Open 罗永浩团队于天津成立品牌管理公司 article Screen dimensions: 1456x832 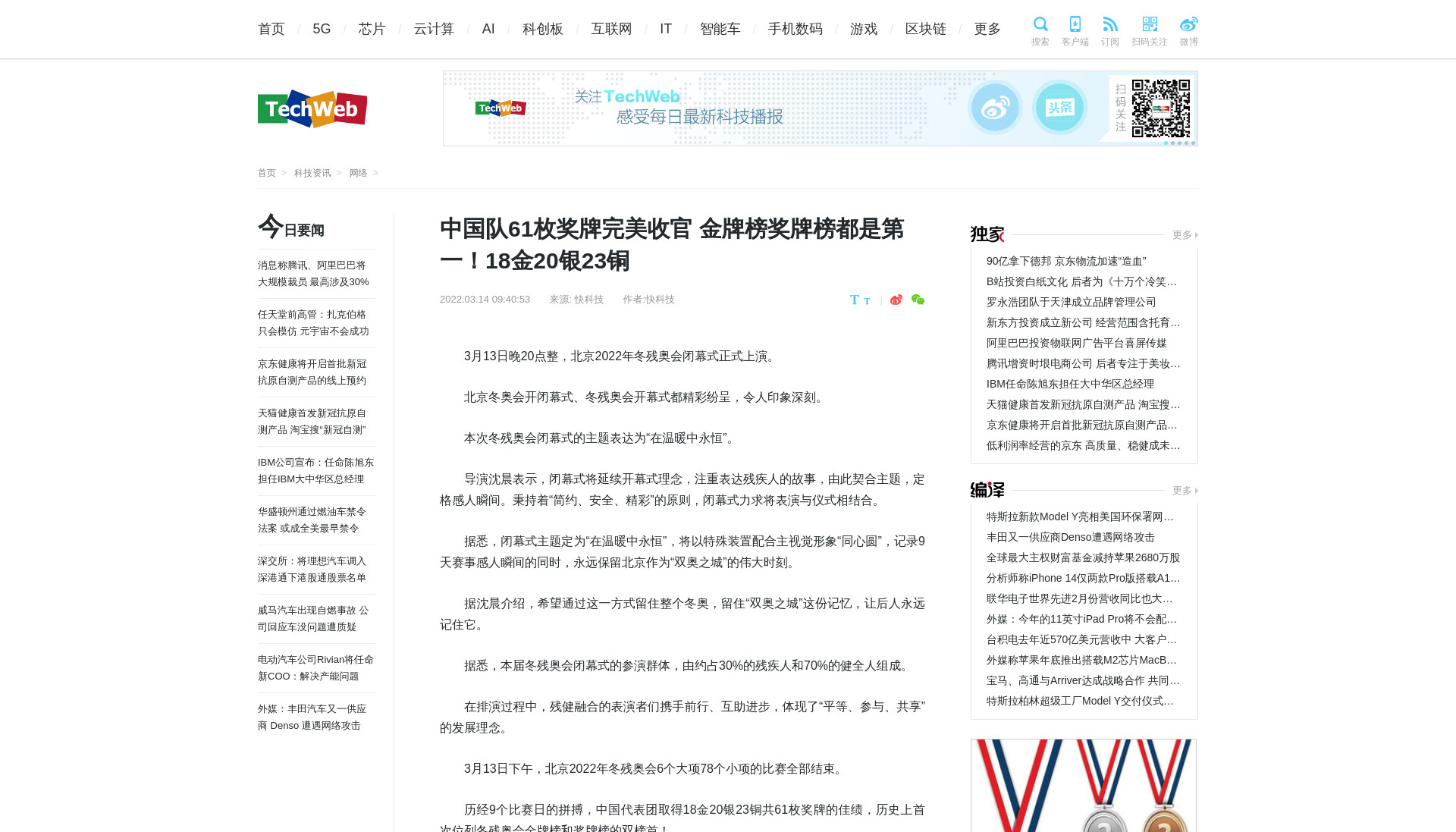(x=1072, y=302)
